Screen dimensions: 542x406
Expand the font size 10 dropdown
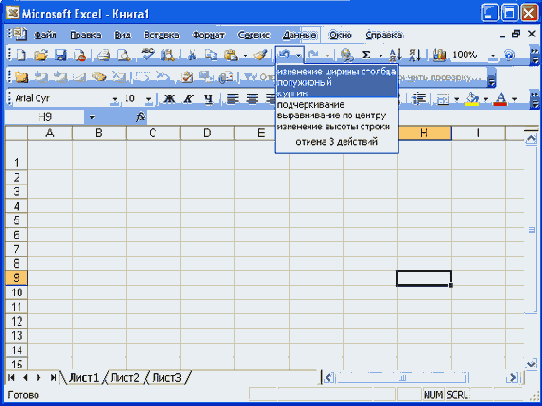tap(148, 100)
